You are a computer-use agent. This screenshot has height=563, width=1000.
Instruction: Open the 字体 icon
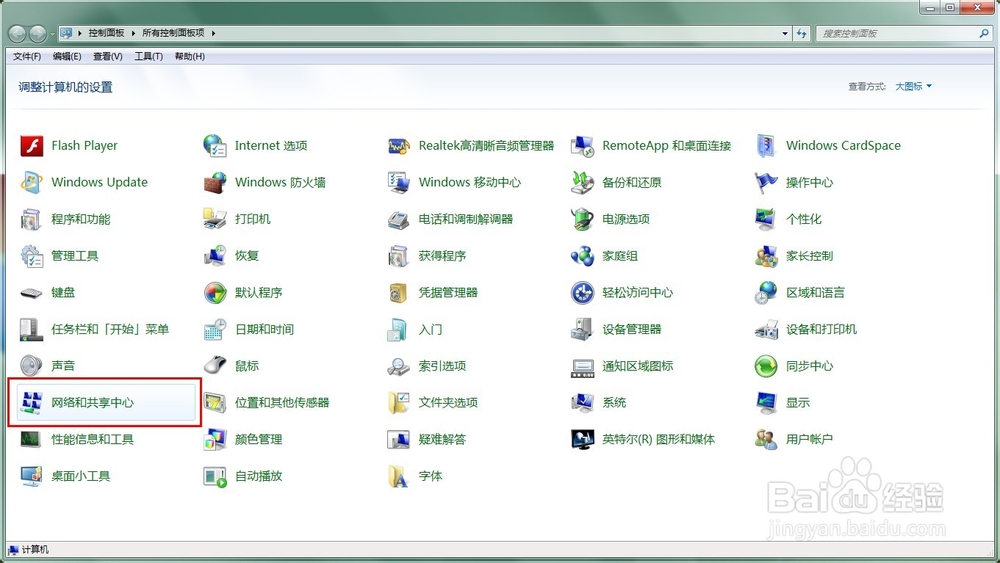[399, 476]
